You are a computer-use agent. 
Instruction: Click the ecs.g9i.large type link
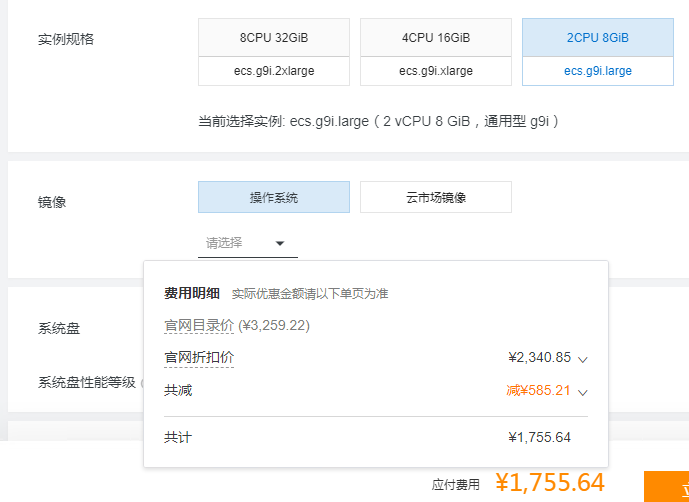(x=597, y=71)
